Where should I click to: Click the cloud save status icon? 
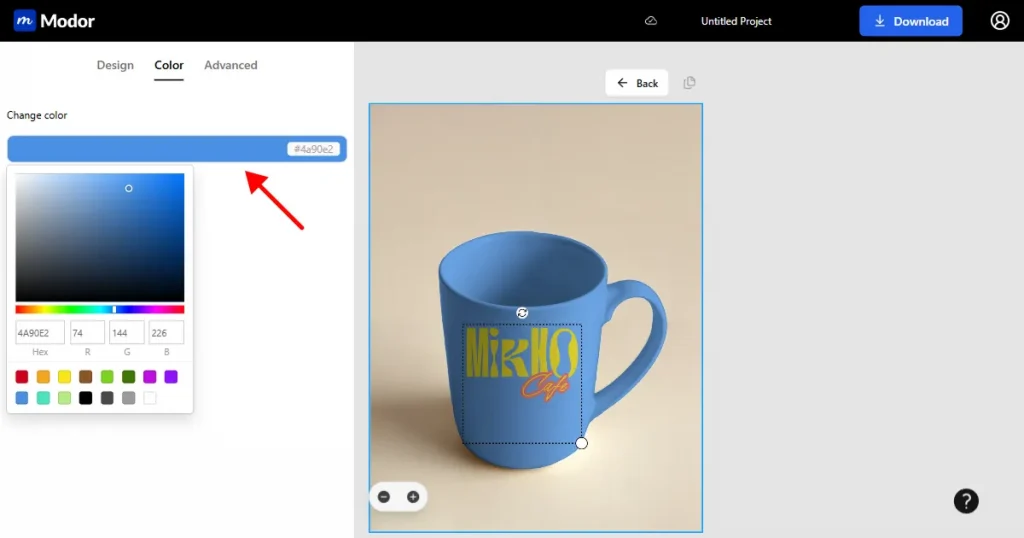pos(650,21)
